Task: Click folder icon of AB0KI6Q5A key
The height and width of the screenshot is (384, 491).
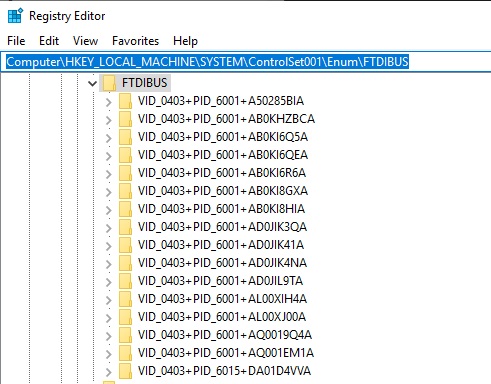Action: pos(125,137)
